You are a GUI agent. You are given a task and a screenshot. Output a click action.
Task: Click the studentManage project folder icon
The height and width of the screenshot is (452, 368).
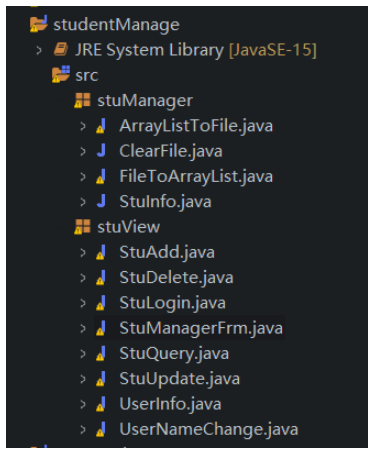[x=38, y=24]
